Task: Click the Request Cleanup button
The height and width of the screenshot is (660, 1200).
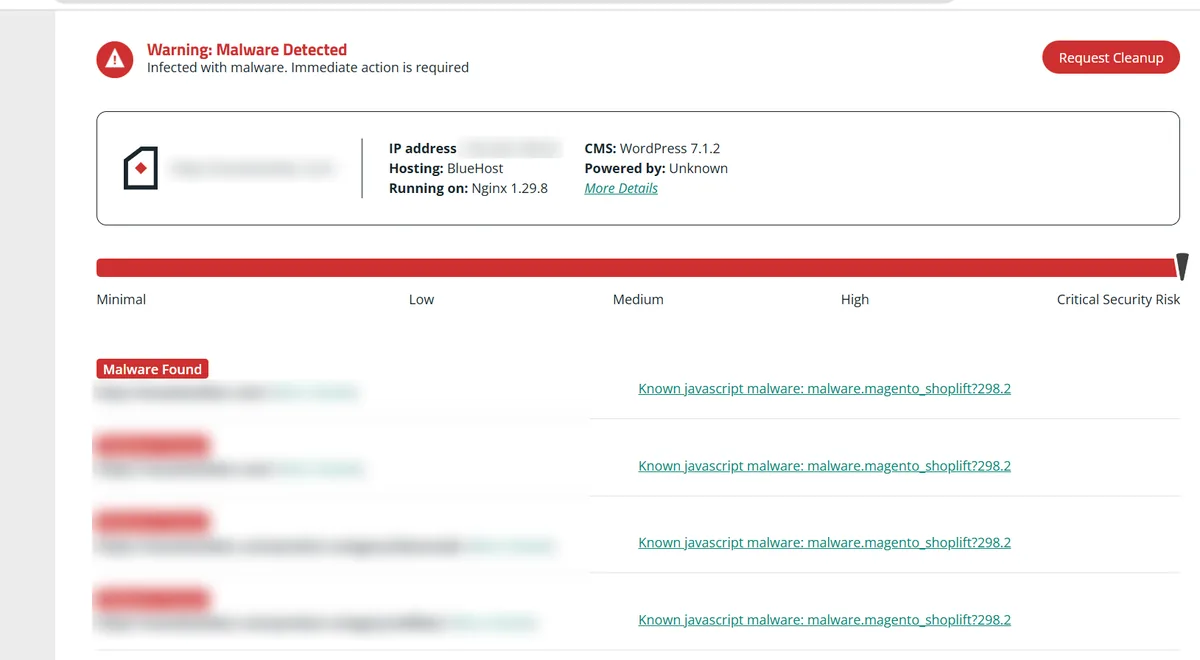Action: click(1111, 57)
